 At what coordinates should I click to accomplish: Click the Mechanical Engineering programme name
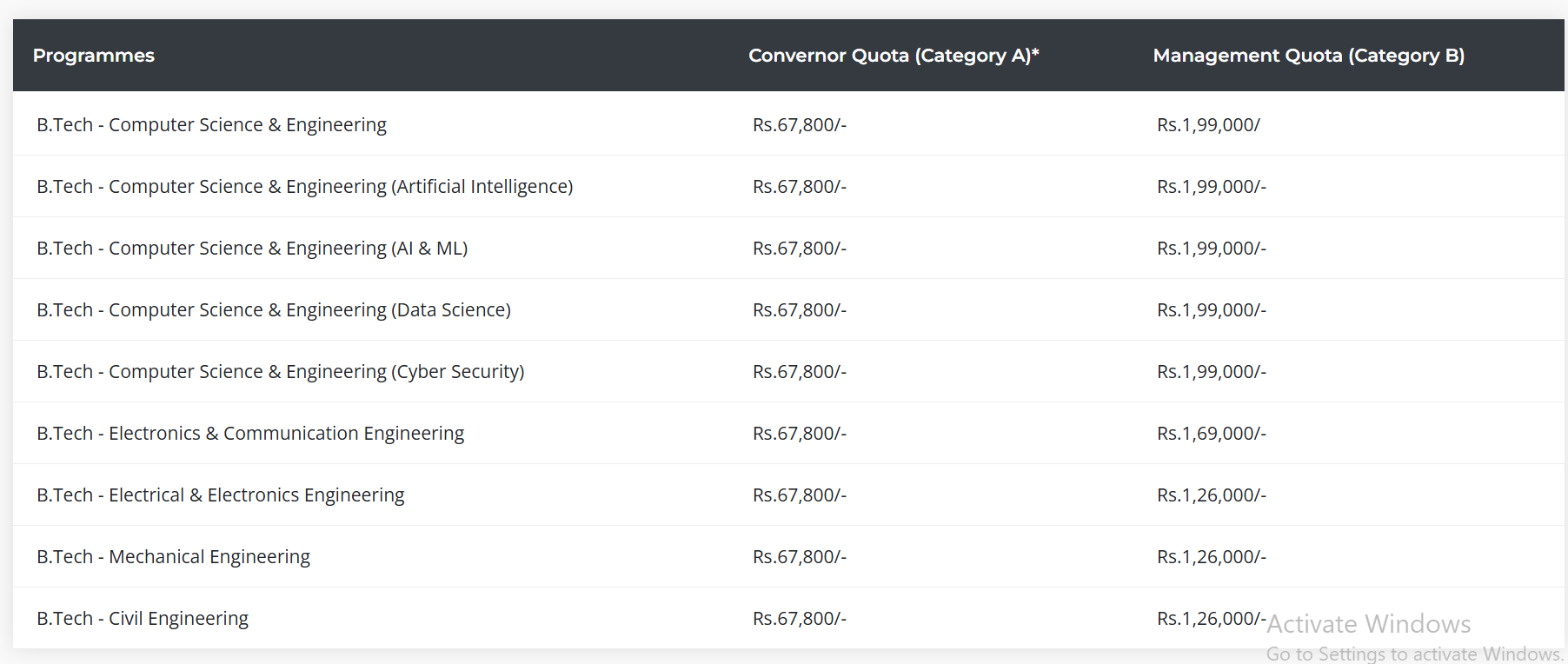(173, 557)
